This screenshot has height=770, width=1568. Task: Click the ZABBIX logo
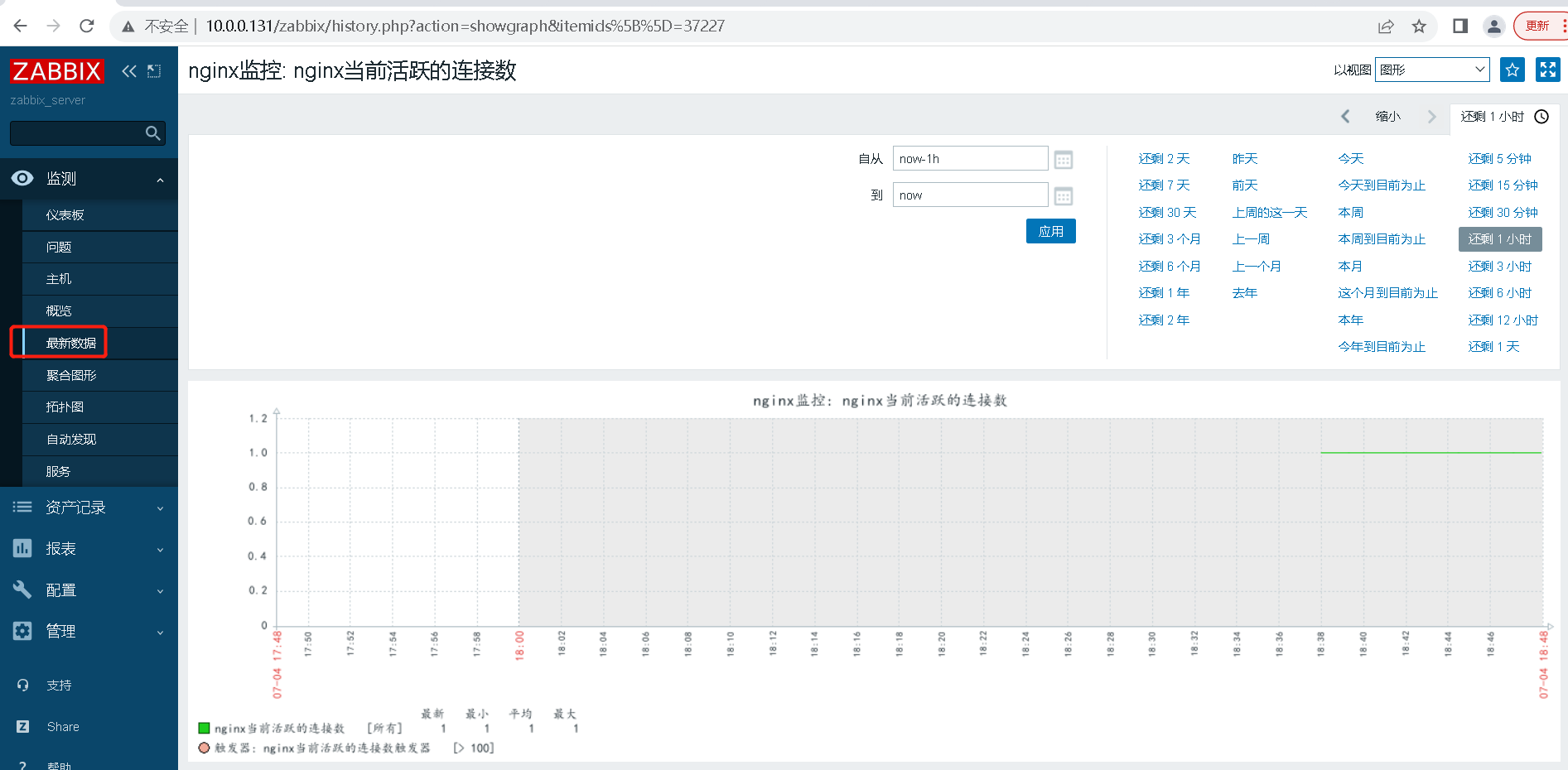click(x=56, y=71)
